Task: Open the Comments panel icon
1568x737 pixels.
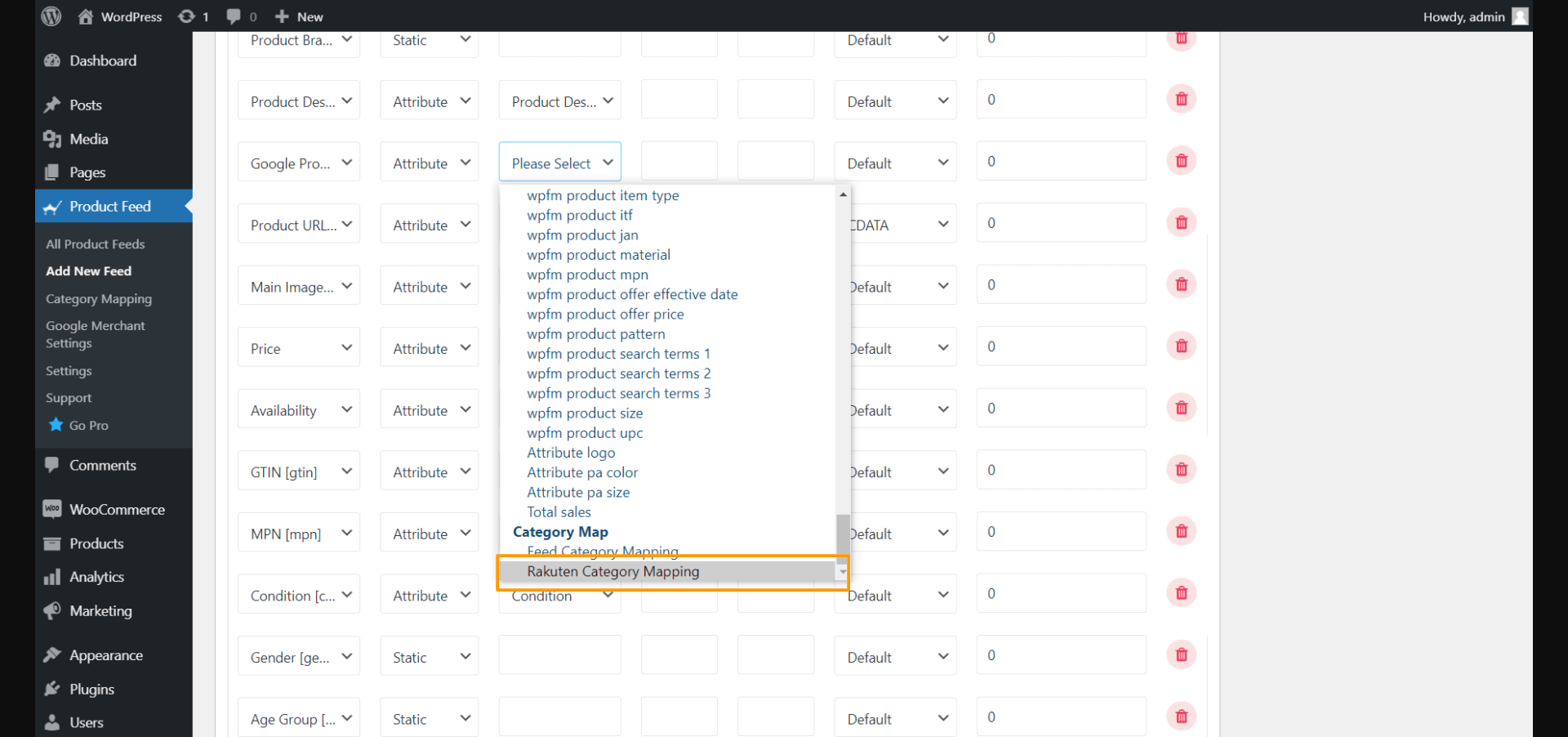Action: (x=52, y=465)
